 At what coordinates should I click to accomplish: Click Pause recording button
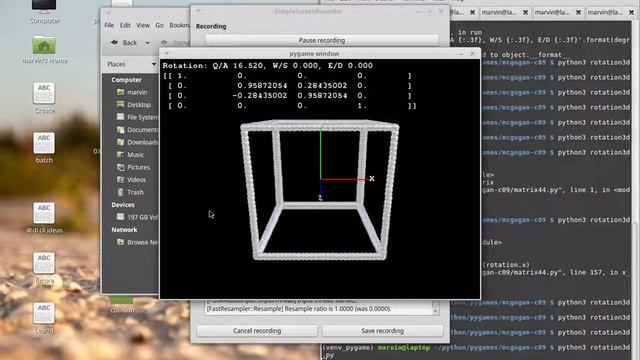point(322,40)
